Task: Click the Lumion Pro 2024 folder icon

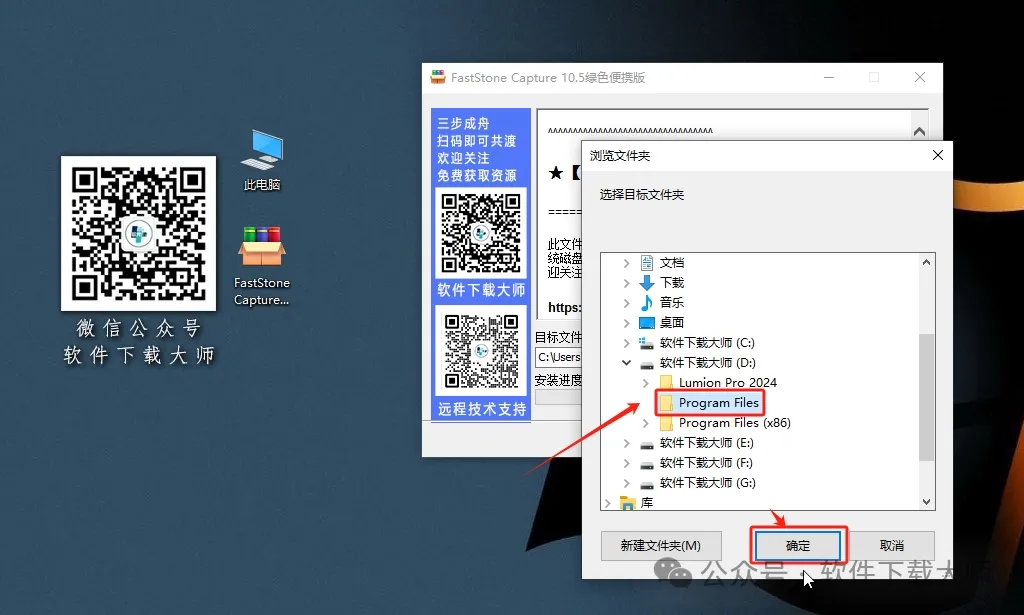Action: coord(668,382)
